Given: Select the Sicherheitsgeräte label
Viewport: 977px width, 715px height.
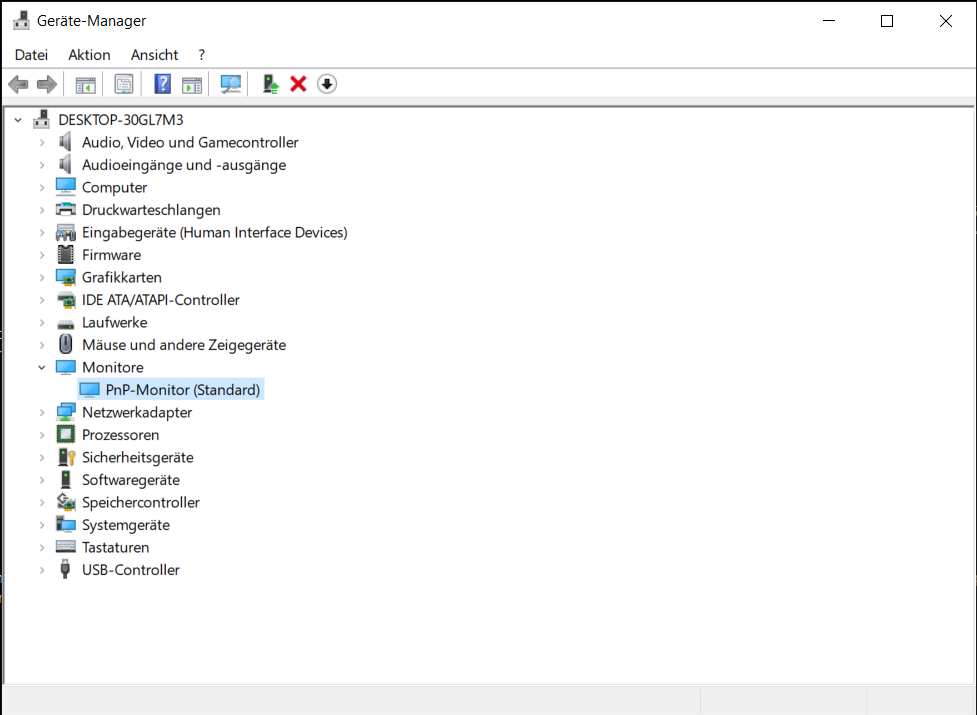Looking at the screenshot, I should tap(138, 457).
